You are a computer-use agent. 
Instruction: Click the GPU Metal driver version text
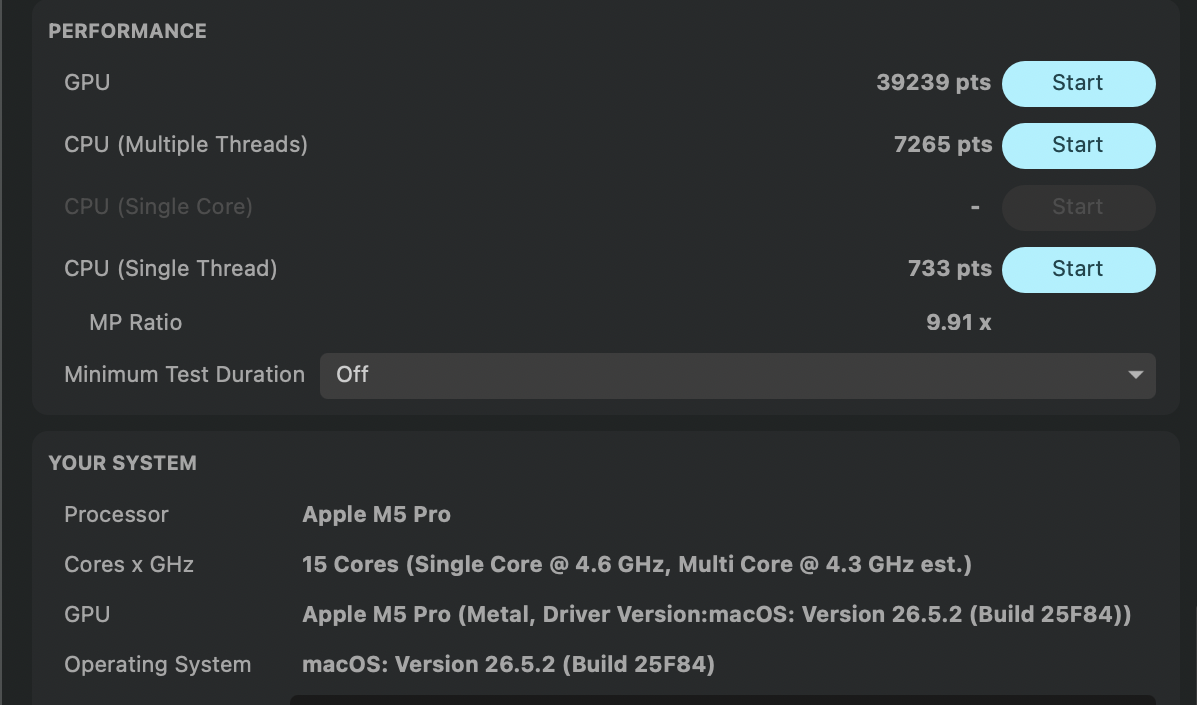(x=716, y=614)
